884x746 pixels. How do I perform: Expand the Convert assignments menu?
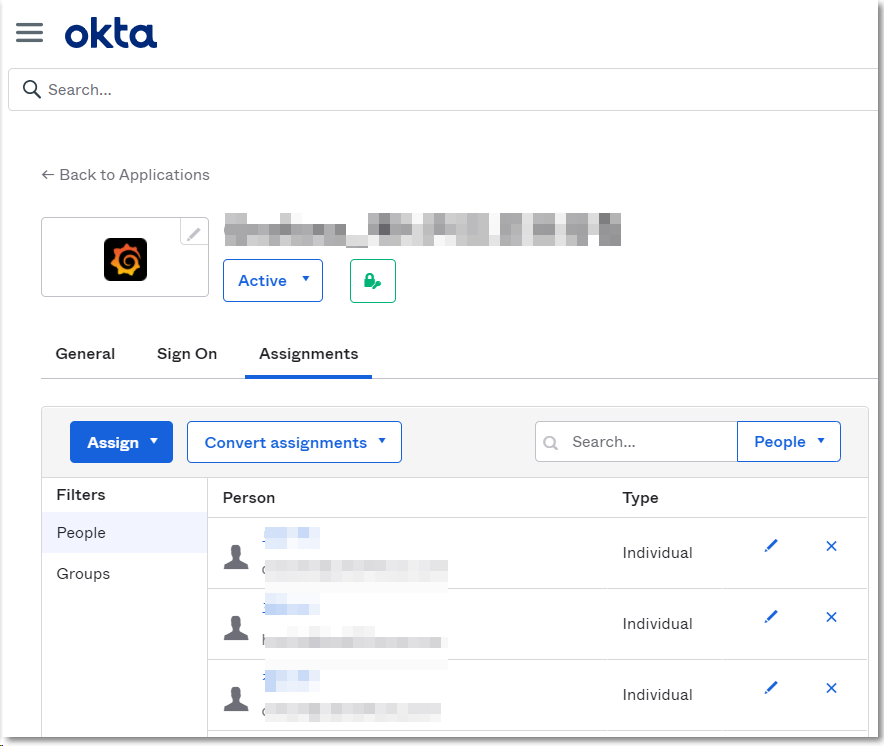[294, 442]
